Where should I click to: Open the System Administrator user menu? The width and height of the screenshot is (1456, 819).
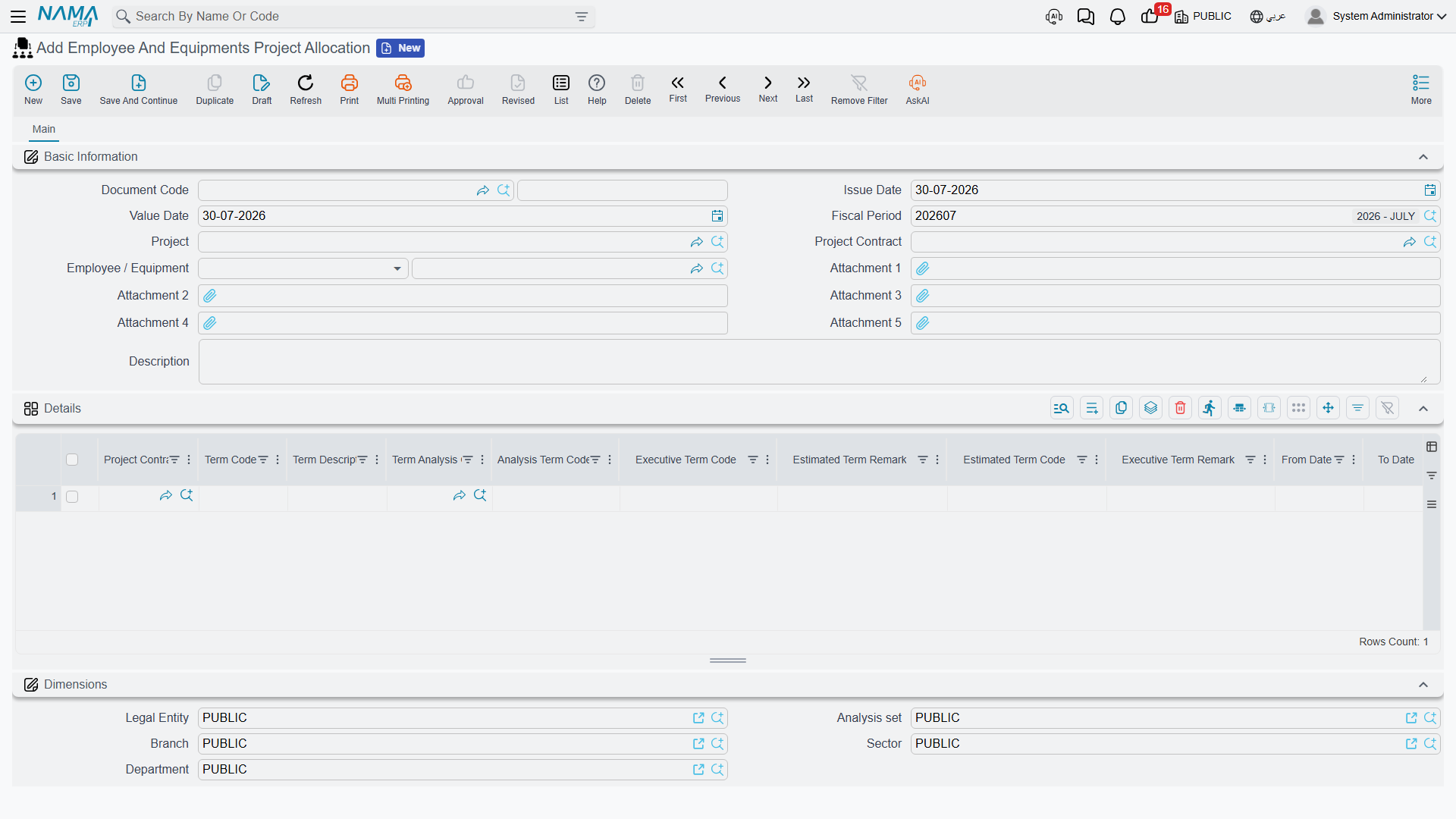pos(1376,16)
